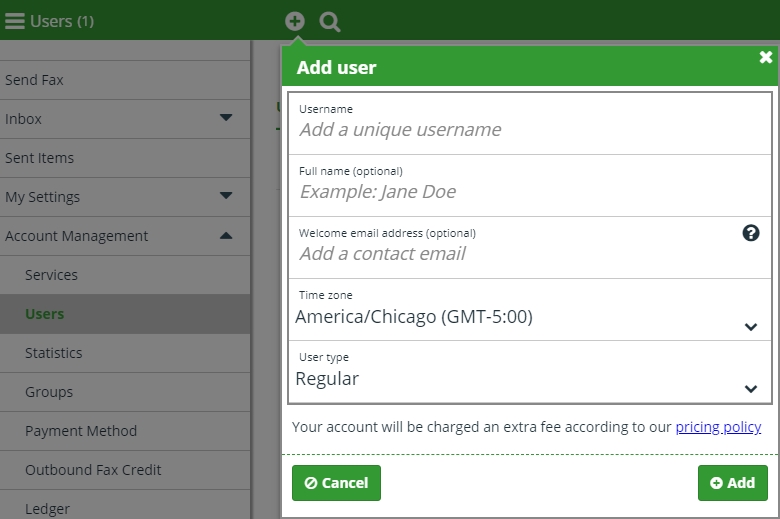Screen dimensions: 780x519
Task: Open the User type dropdown
Action: [530, 372]
